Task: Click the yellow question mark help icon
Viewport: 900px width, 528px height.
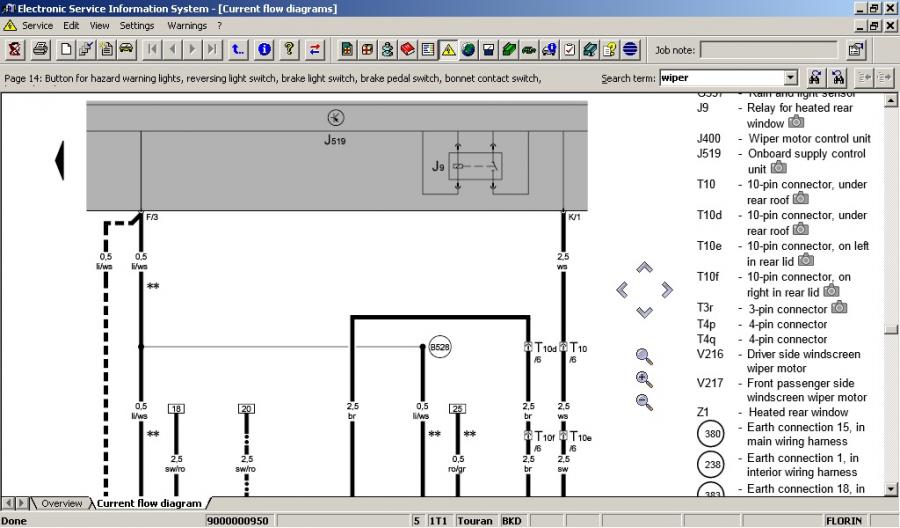Action: pyautogui.click(x=289, y=49)
